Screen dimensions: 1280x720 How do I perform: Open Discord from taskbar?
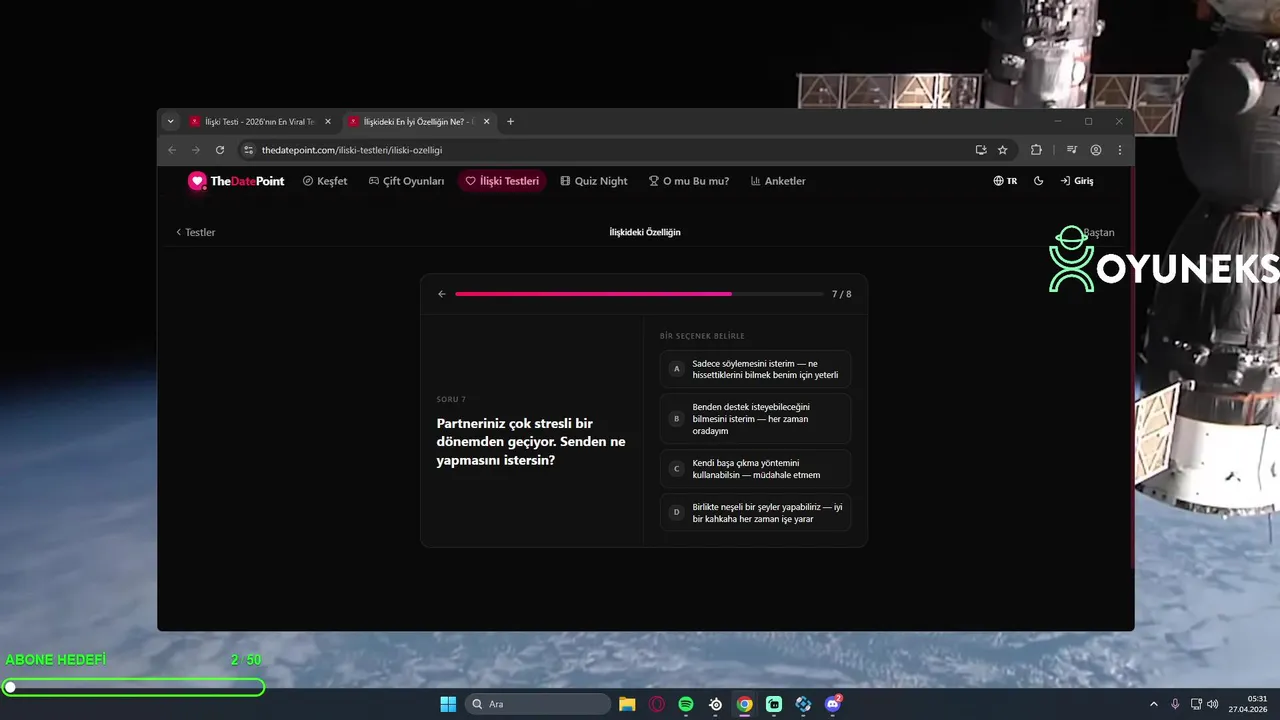click(x=833, y=704)
